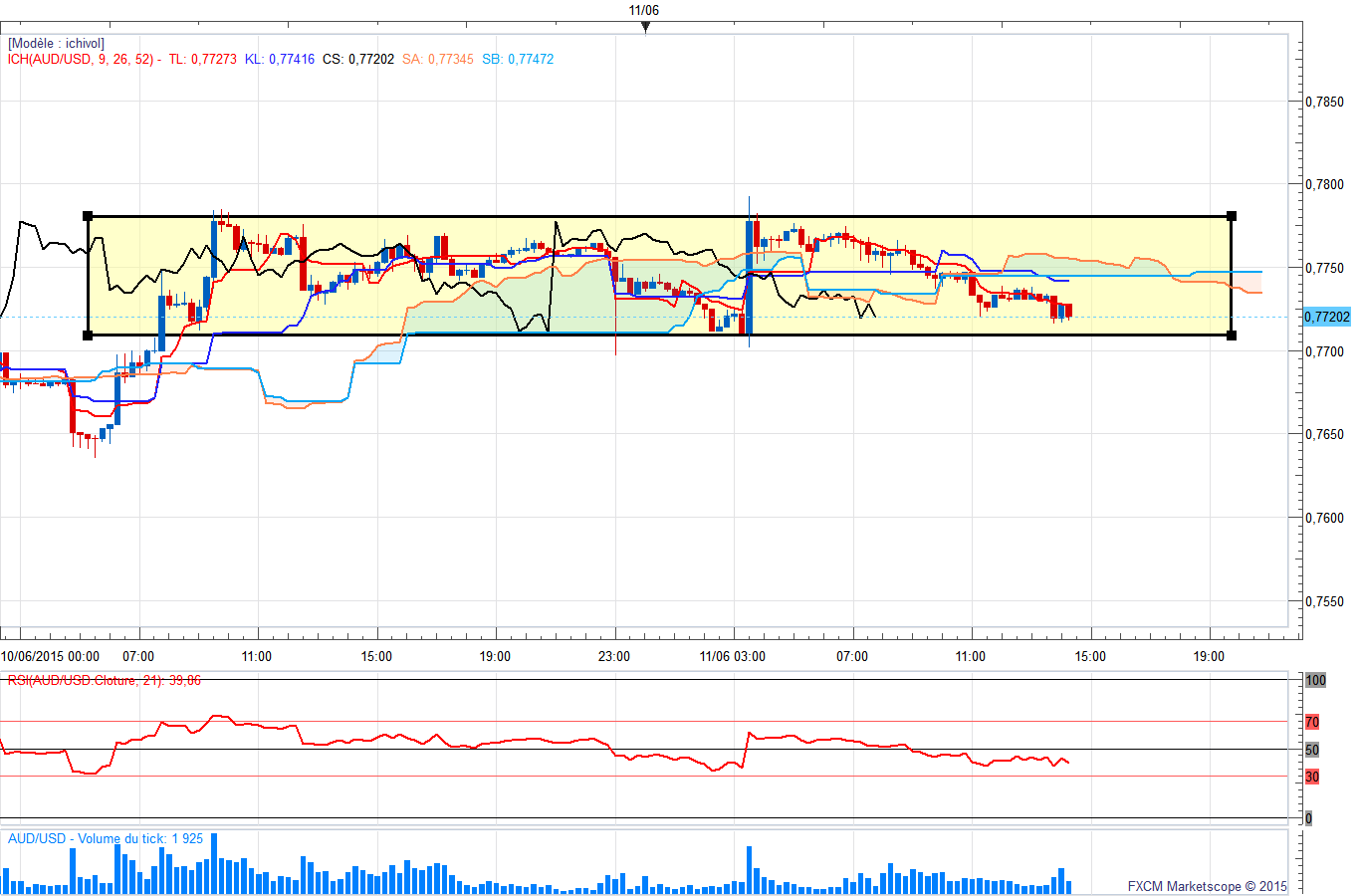Click the 11/06 03:00 time axis label
This screenshot has height=896, width=1360.
coord(733,656)
